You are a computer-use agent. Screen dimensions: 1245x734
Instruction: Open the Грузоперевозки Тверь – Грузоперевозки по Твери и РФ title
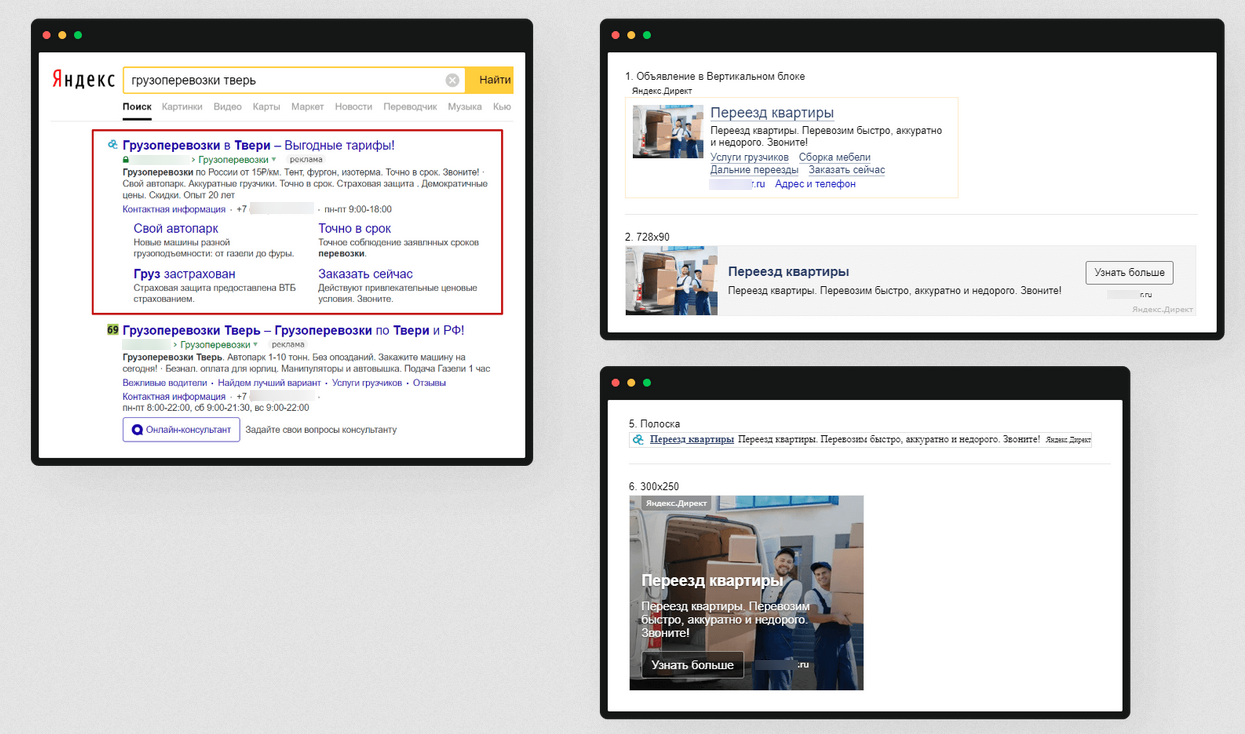click(x=293, y=330)
